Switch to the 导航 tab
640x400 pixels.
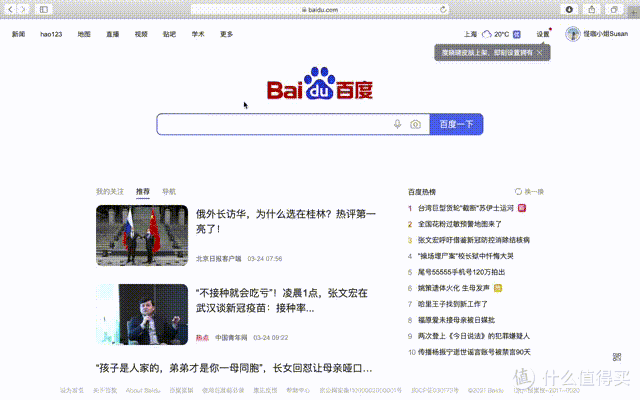tap(169, 191)
